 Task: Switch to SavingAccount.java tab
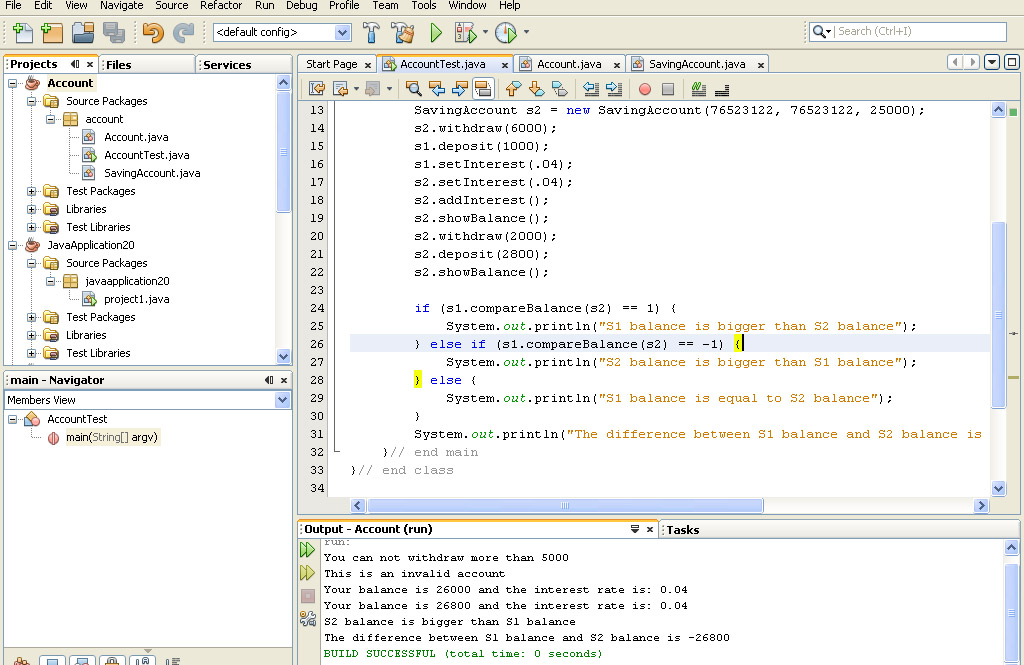click(x=697, y=64)
